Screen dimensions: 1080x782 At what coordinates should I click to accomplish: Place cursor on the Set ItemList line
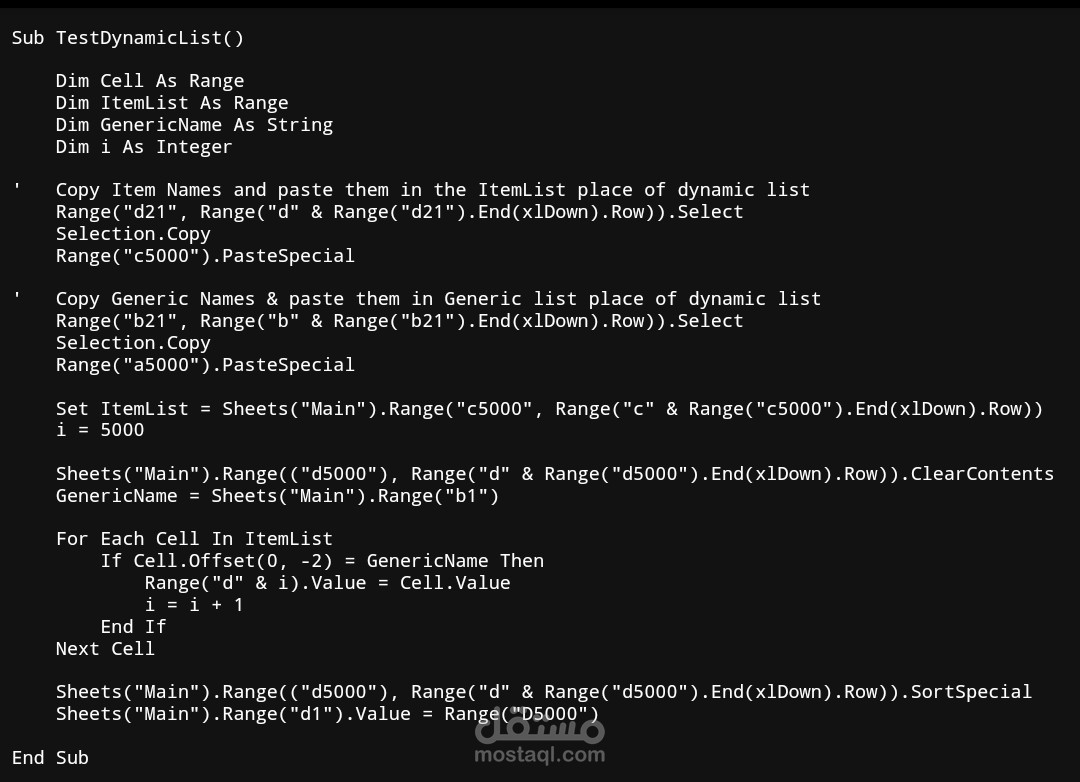click(x=549, y=409)
